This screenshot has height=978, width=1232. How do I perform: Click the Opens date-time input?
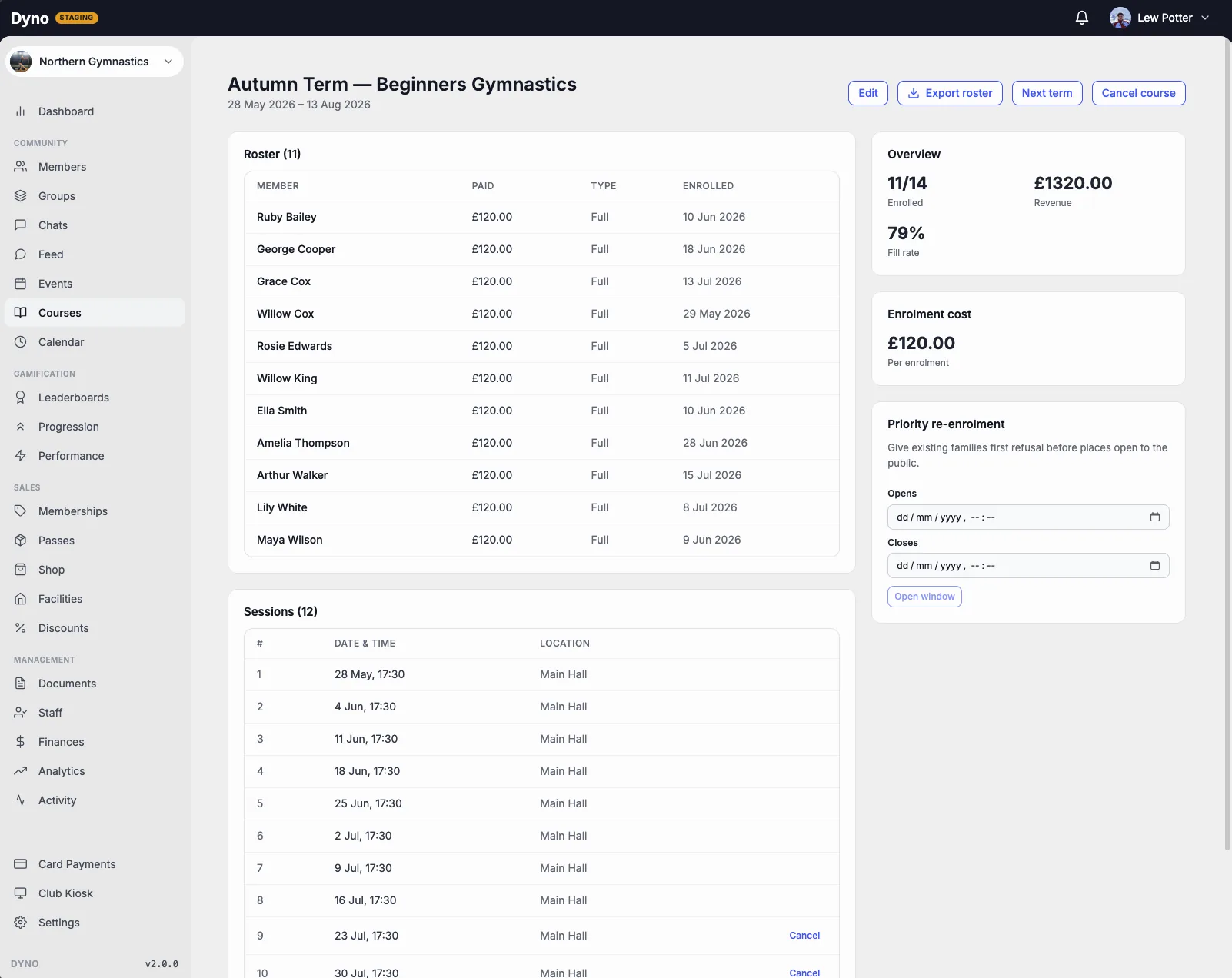coord(1028,517)
